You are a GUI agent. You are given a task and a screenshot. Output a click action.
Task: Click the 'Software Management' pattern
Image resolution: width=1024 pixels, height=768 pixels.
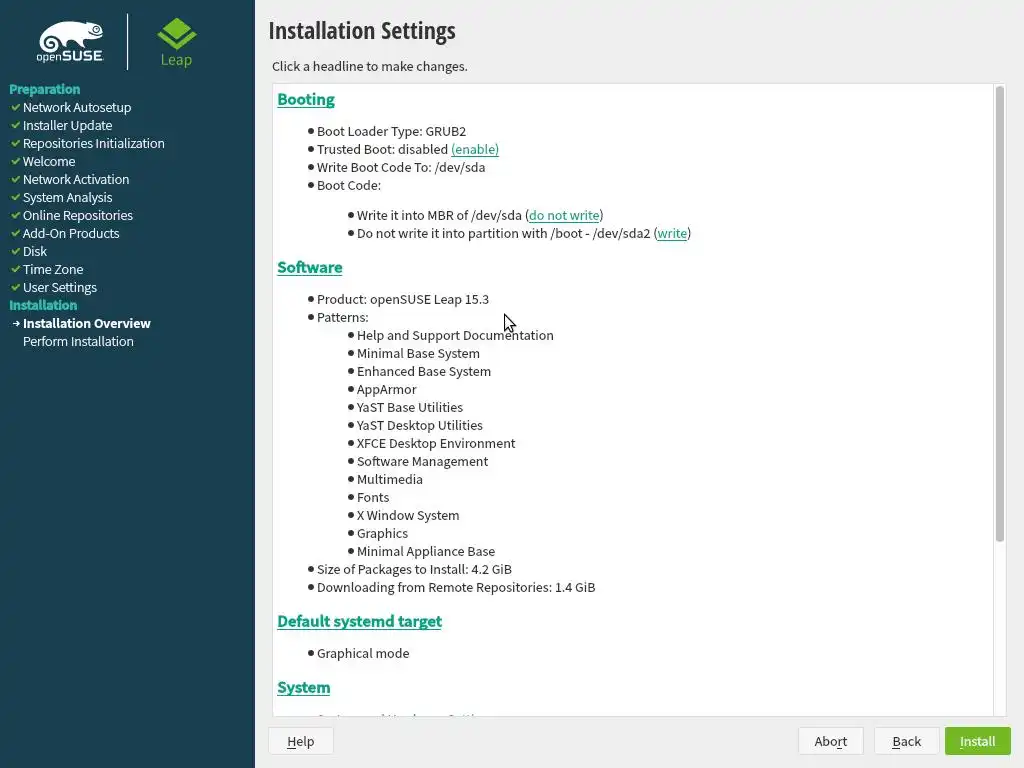coord(423,461)
